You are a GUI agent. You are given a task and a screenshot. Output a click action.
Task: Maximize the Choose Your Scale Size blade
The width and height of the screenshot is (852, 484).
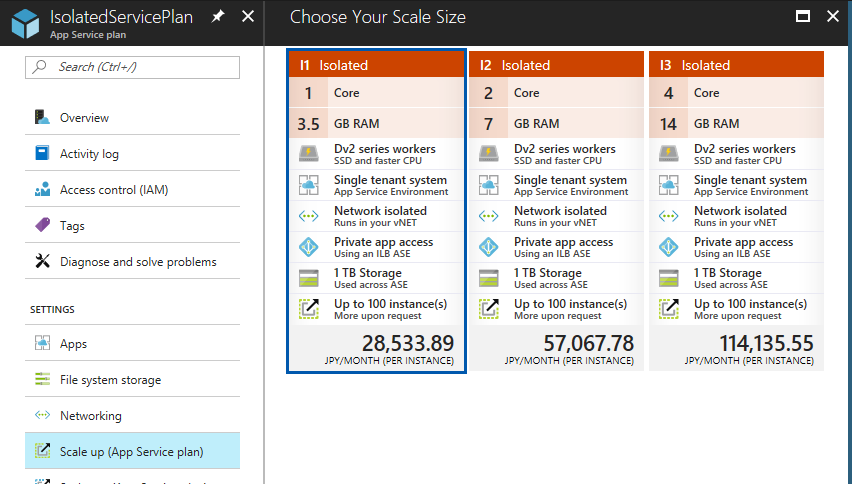click(x=803, y=16)
